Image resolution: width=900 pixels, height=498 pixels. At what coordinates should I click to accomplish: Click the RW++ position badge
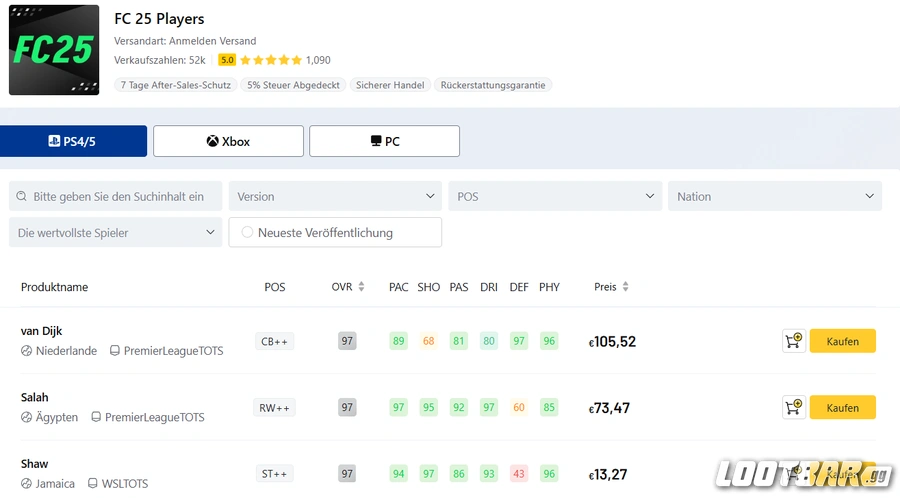(274, 408)
